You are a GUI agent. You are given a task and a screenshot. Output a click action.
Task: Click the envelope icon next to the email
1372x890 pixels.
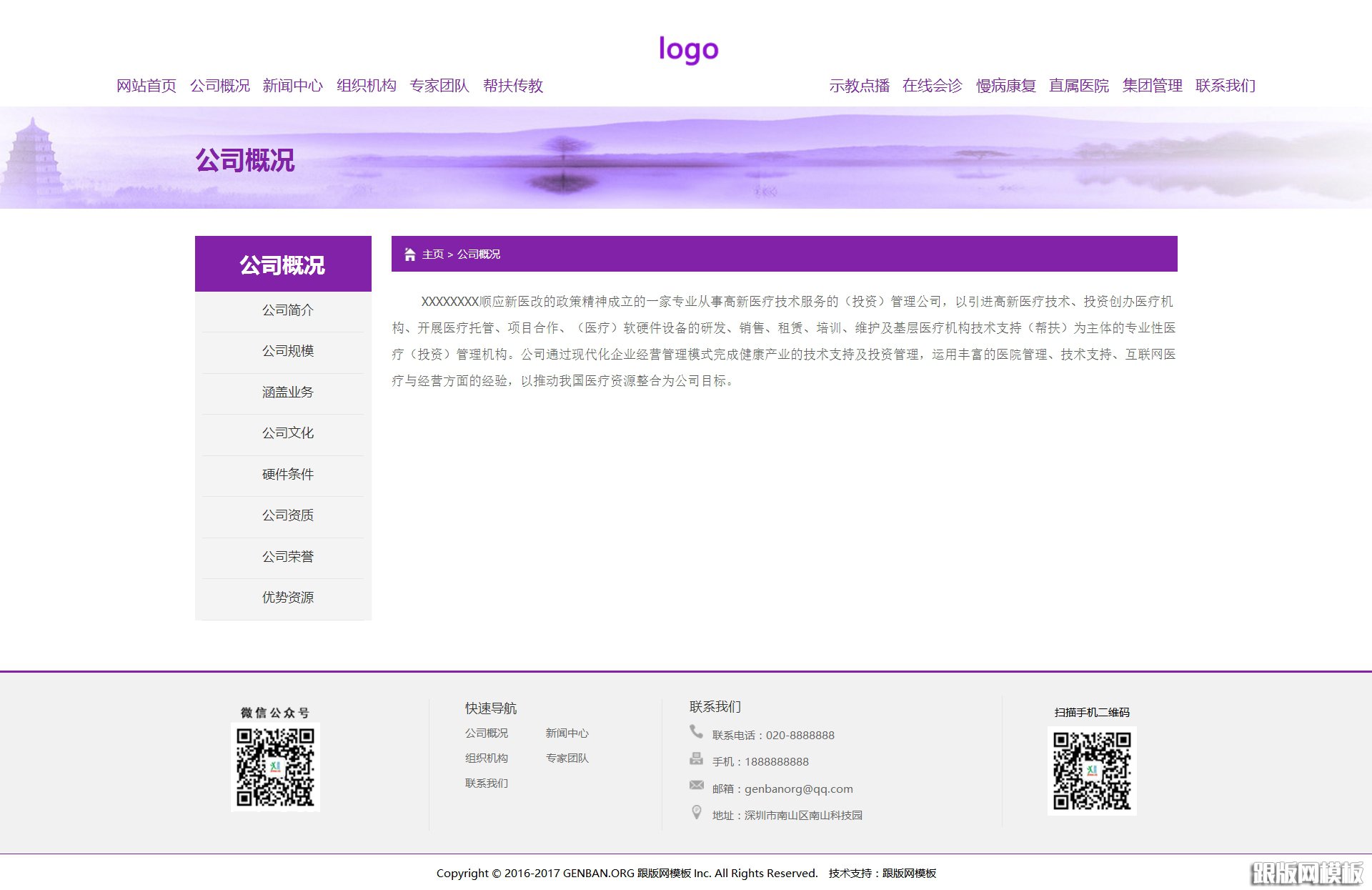point(696,784)
